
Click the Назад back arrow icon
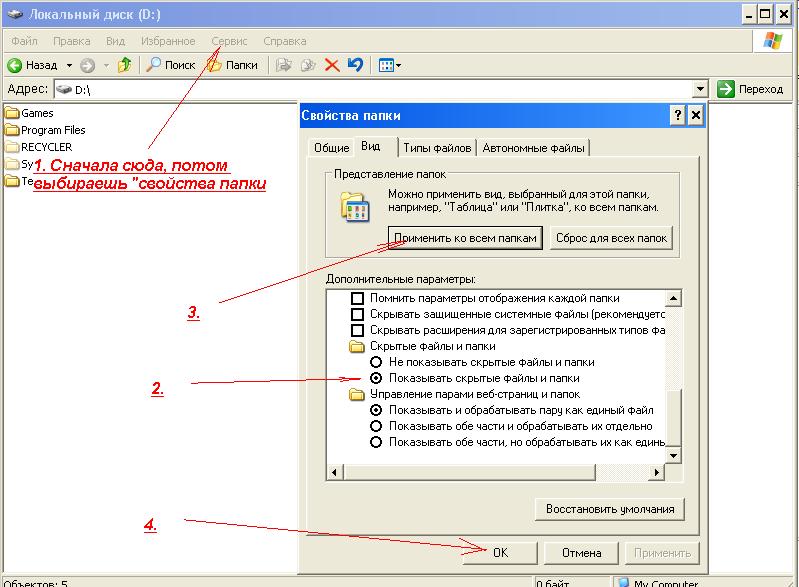click(x=15, y=65)
